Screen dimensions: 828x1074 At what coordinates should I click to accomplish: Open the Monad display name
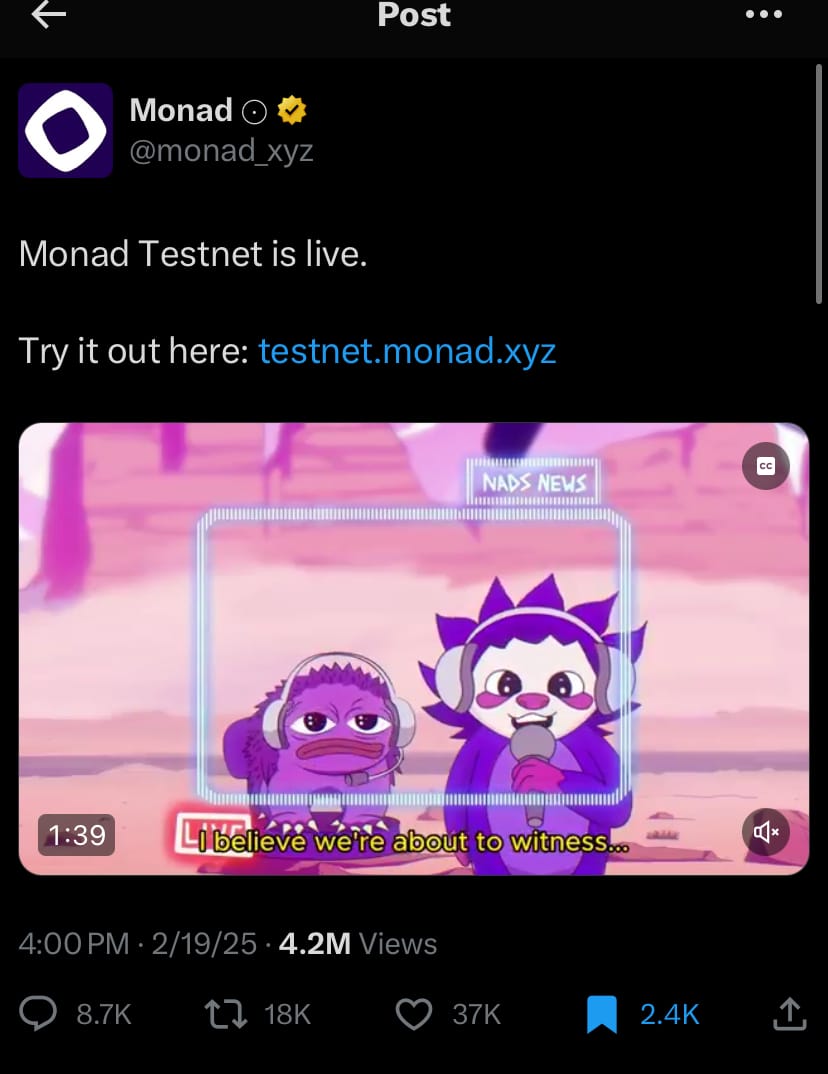click(181, 110)
